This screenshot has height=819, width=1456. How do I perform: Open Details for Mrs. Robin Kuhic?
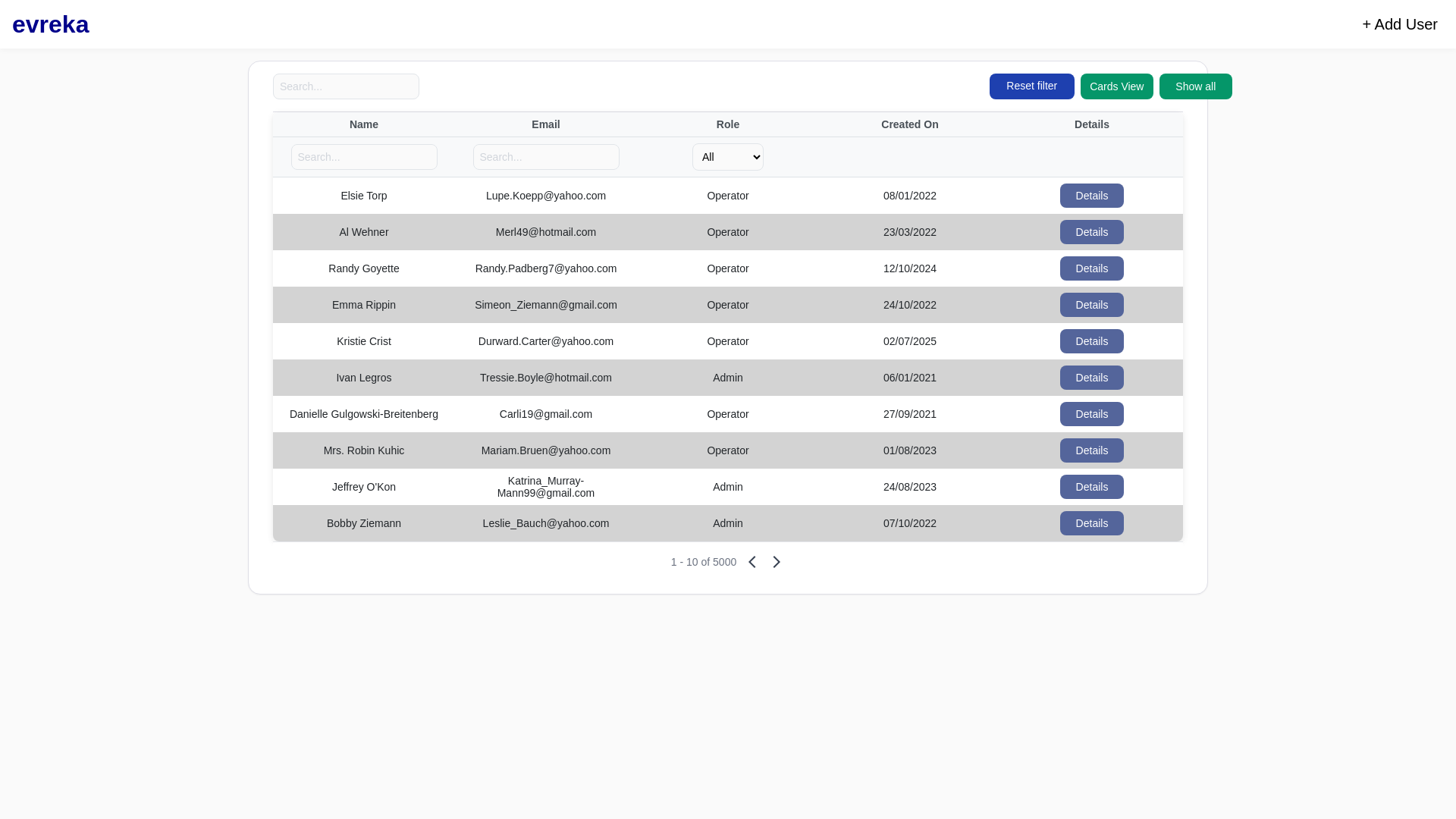click(x=1091, y=450)
